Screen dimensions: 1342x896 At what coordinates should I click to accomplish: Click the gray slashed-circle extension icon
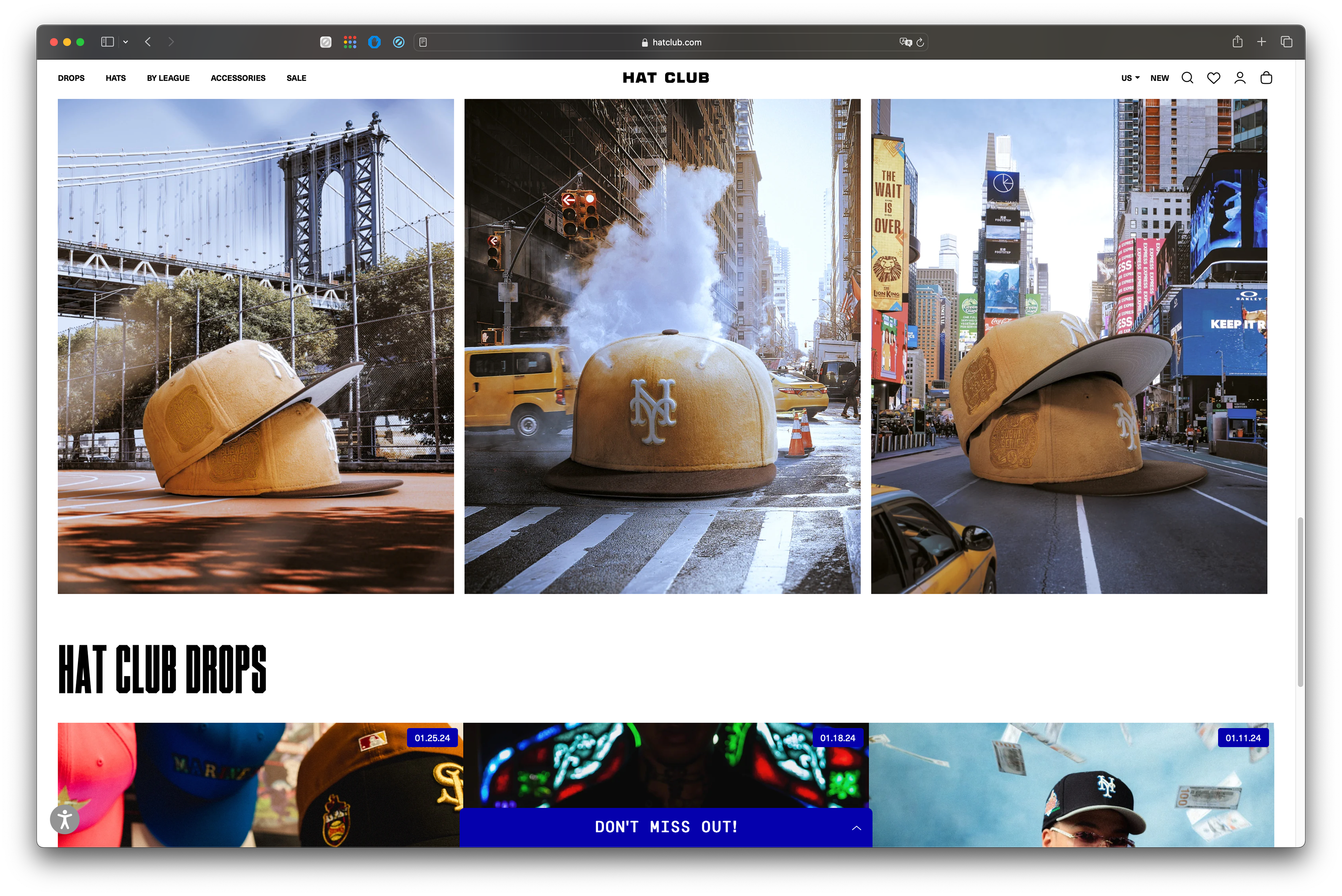[326, 42]
